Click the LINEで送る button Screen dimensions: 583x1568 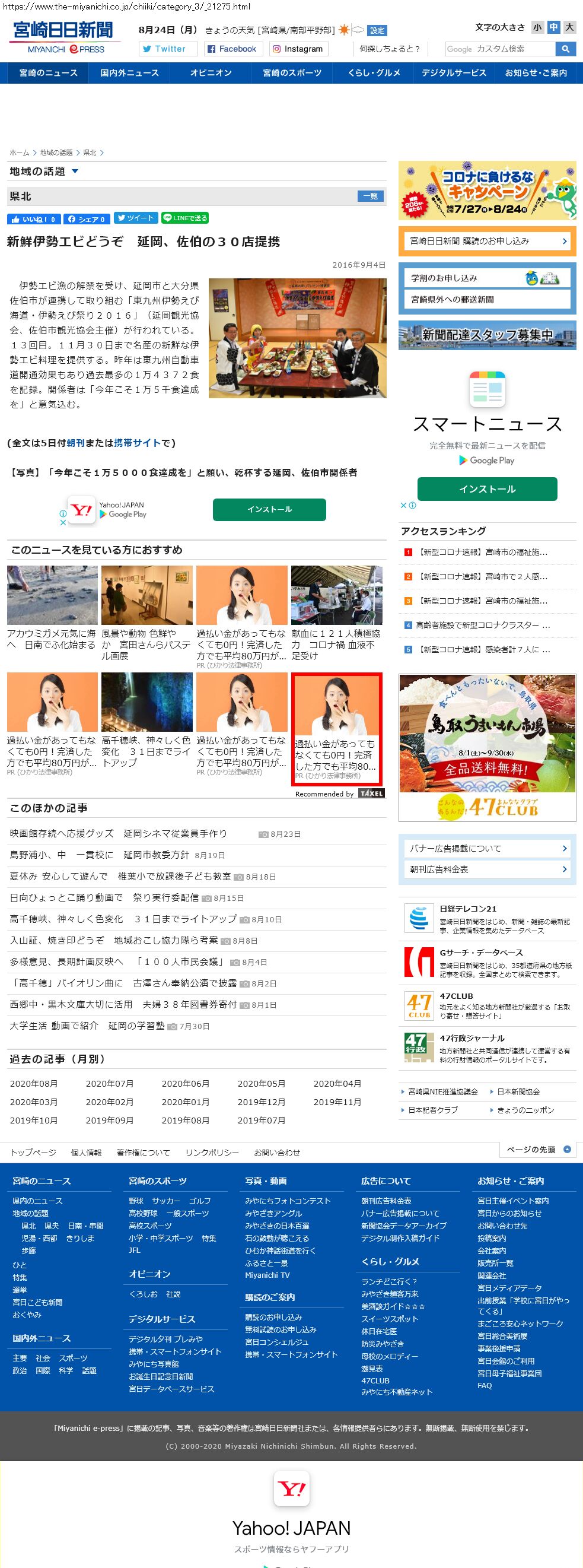[x=186, y=218]
